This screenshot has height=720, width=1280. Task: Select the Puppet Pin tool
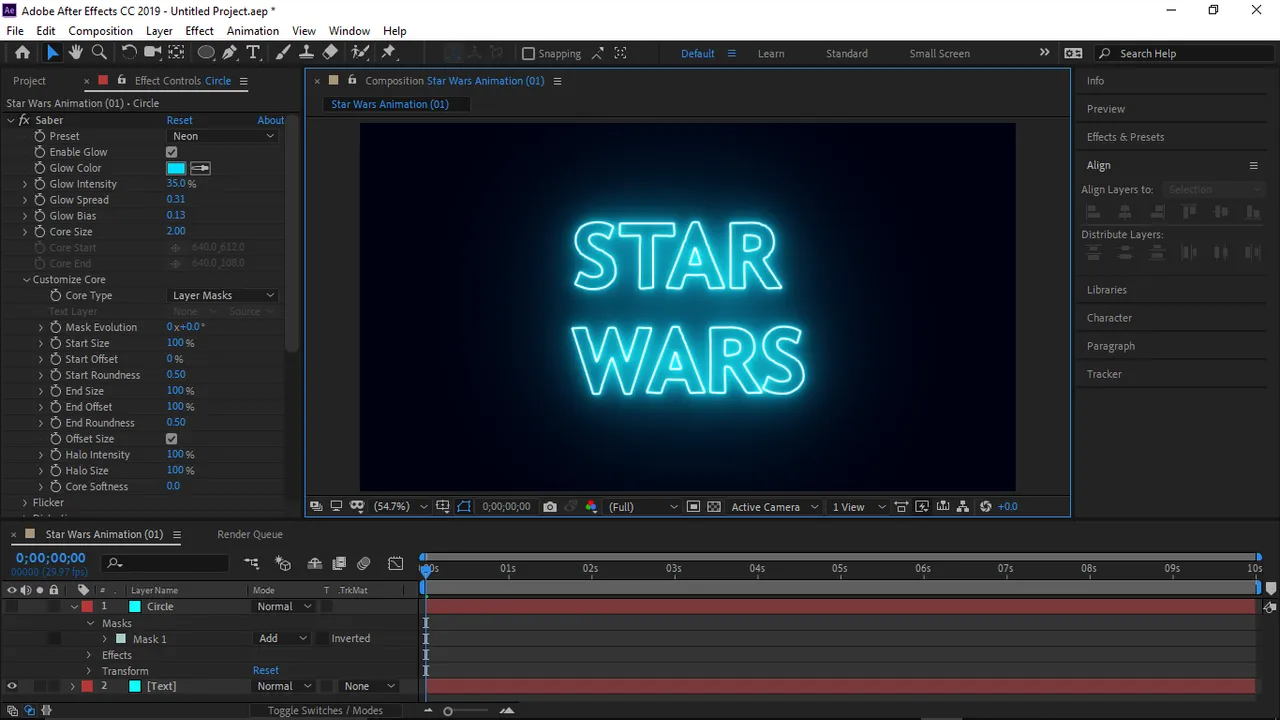point(389,53)
